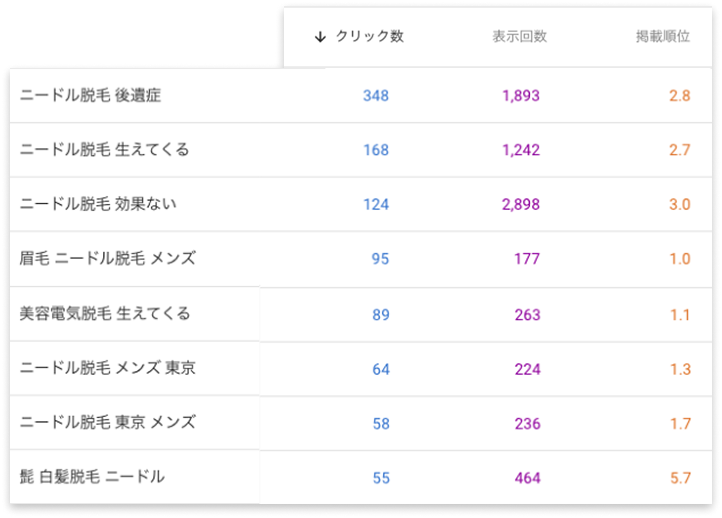This screenshot has width=722, height=518.
Task: Open query ニードル脱毛 後遺症
Action: click(x=91, y=96)
